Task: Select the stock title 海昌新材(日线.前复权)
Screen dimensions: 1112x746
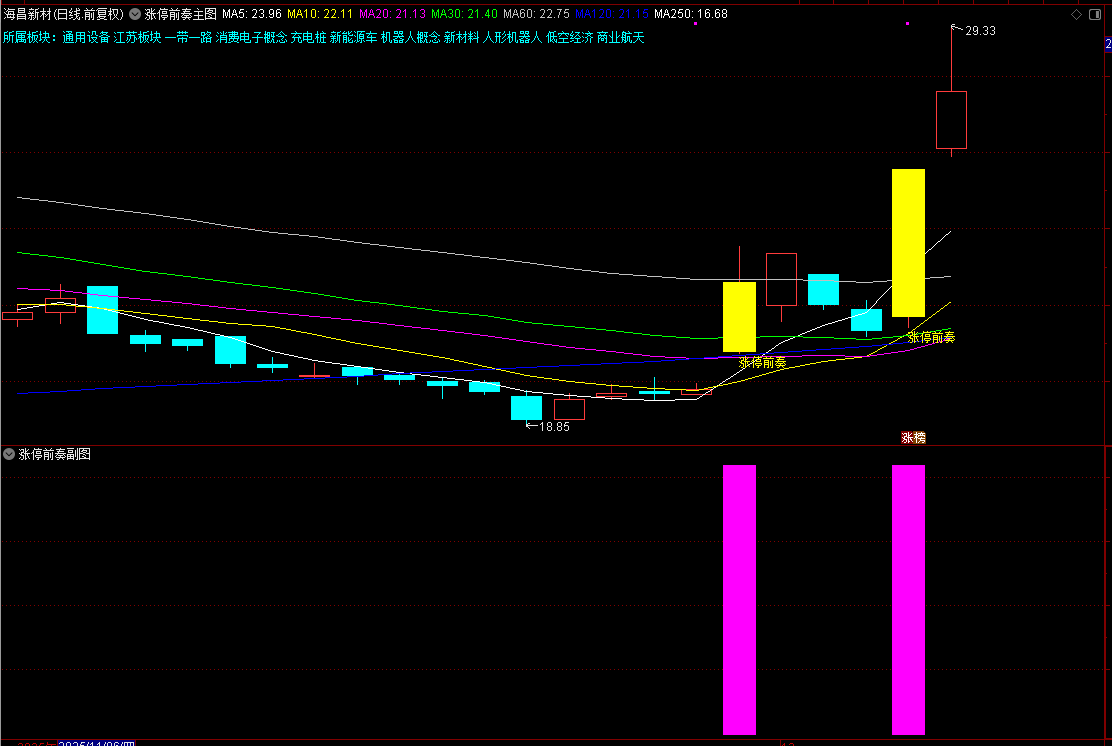Action: 63,14
